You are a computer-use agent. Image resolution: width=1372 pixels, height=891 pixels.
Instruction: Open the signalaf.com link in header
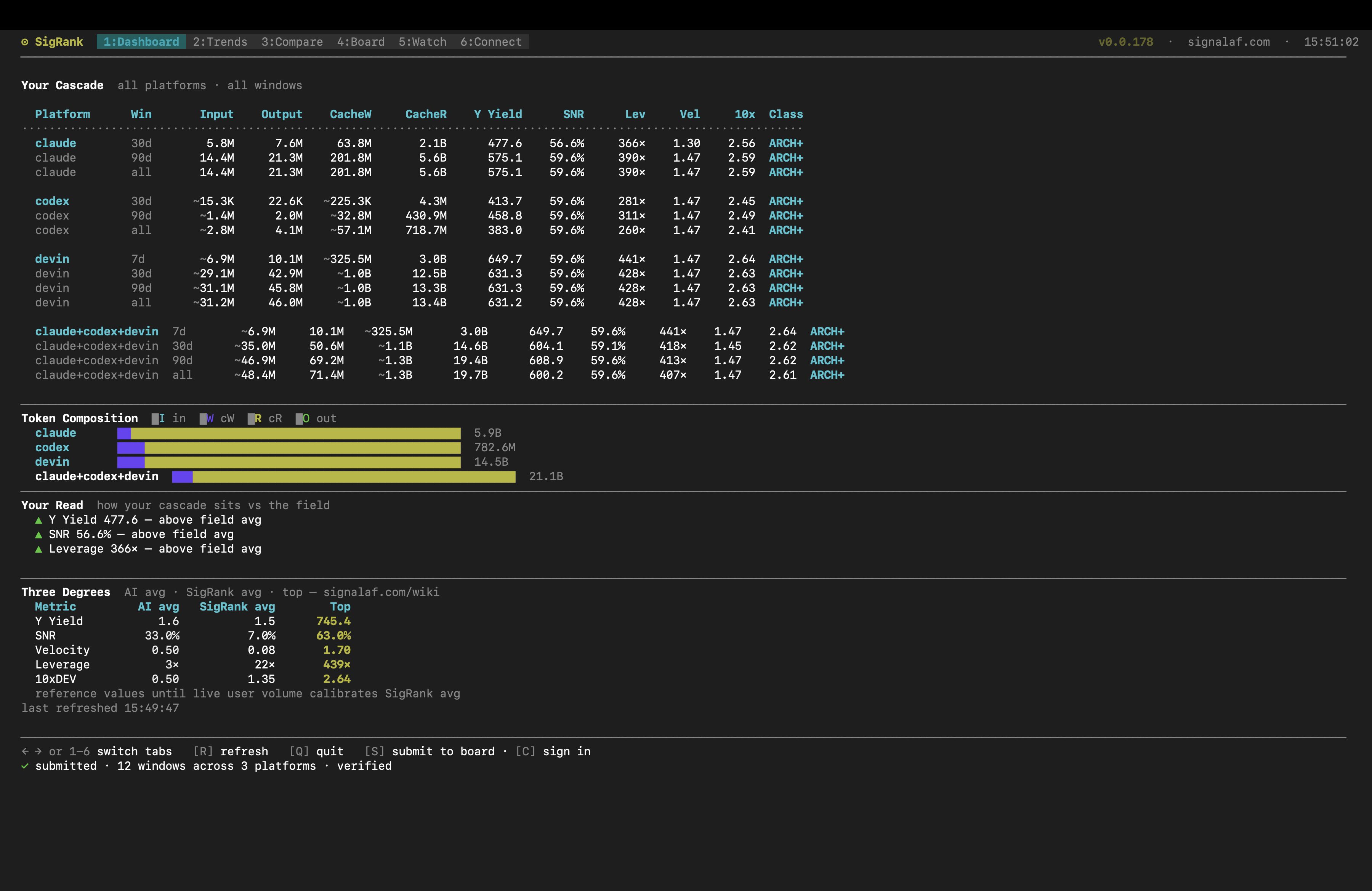point(1228,42)
